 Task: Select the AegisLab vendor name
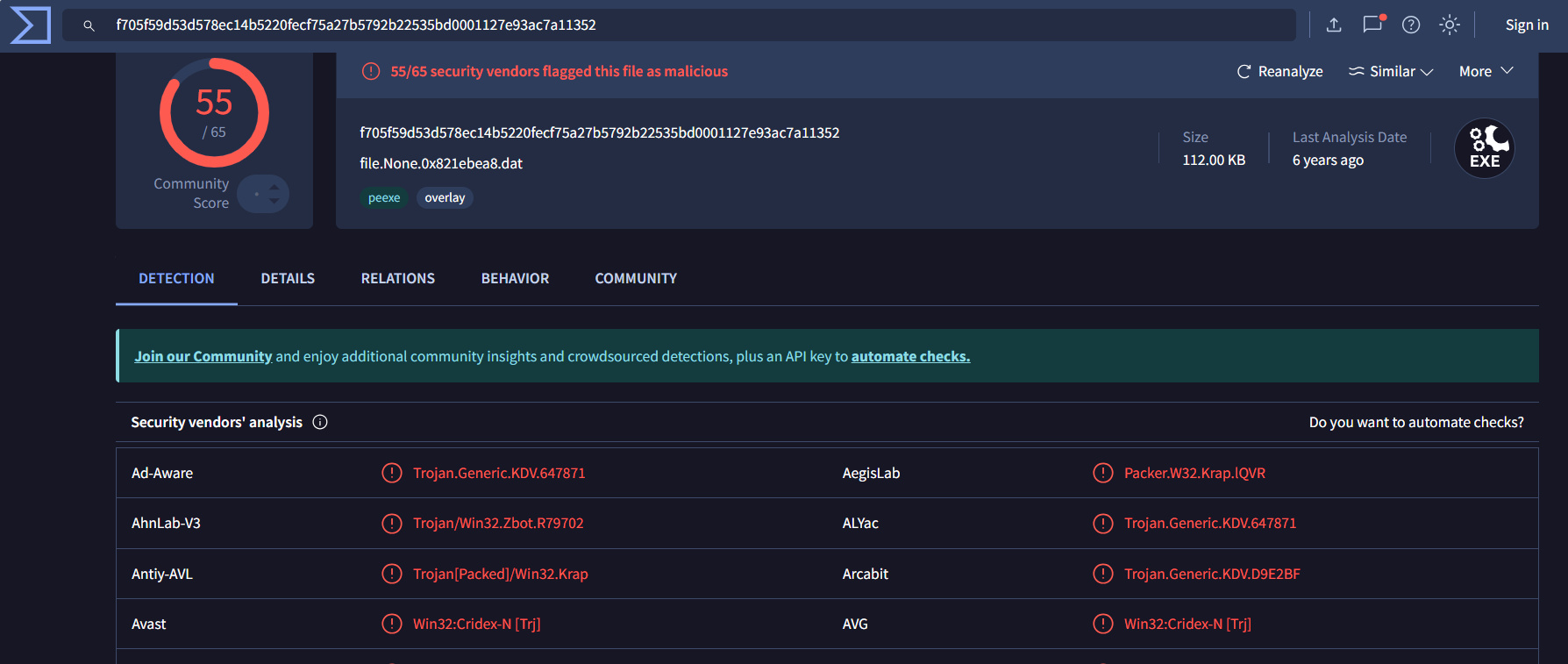click(x=871, y=473)
